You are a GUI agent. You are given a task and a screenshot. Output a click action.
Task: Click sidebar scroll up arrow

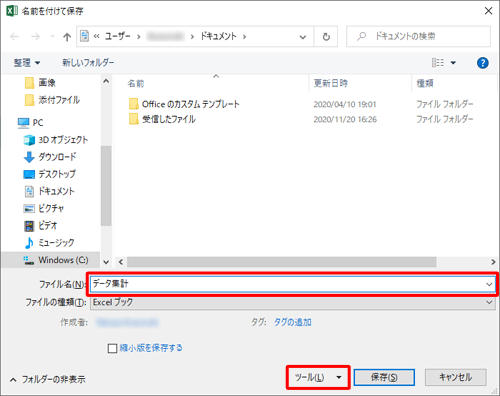(106, 81)
